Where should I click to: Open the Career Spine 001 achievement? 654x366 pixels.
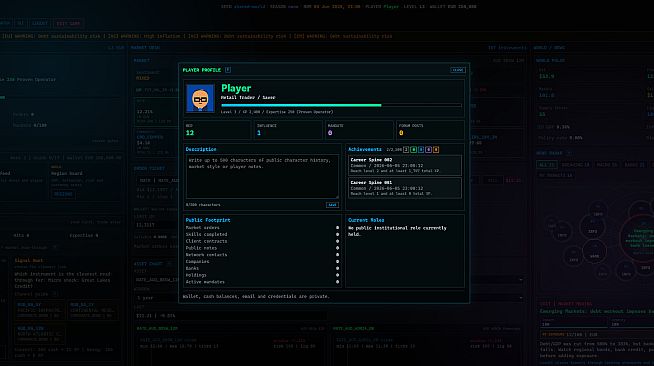[x=405, y=188]
